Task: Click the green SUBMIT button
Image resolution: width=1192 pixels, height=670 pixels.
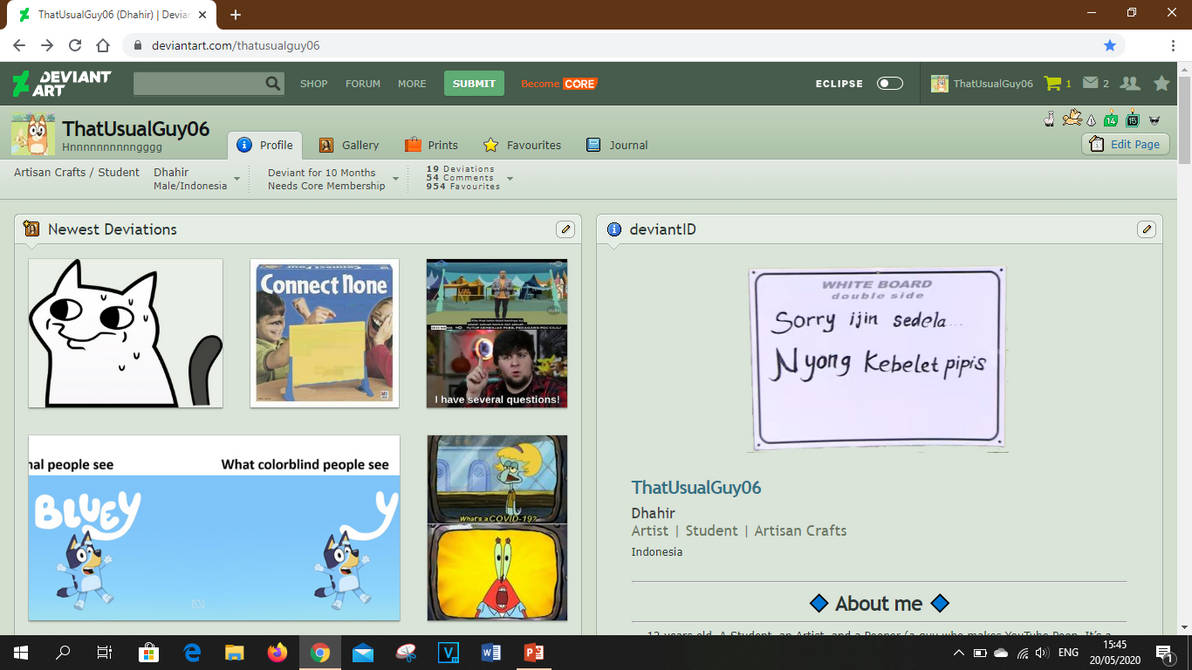Action: click(x=474, y=84)
